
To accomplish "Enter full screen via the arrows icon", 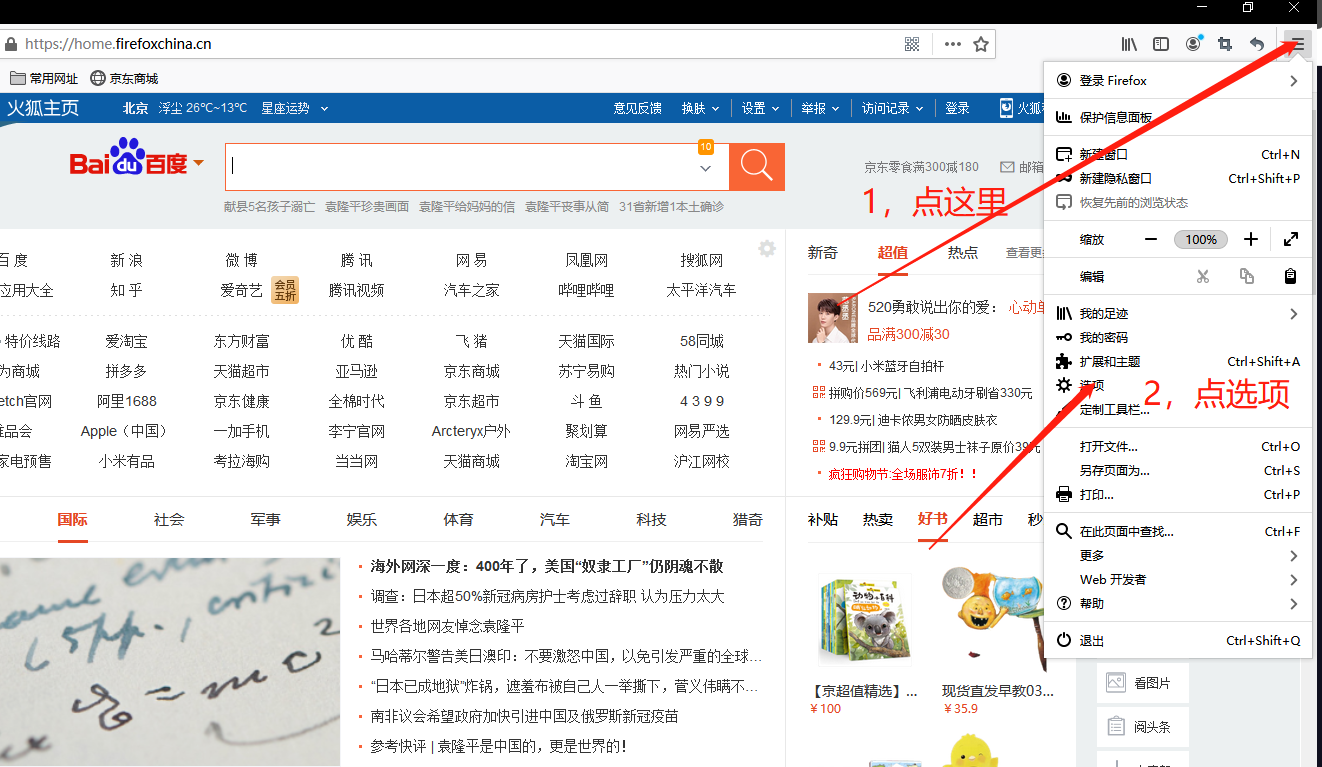I will [x=1291, y=239].
